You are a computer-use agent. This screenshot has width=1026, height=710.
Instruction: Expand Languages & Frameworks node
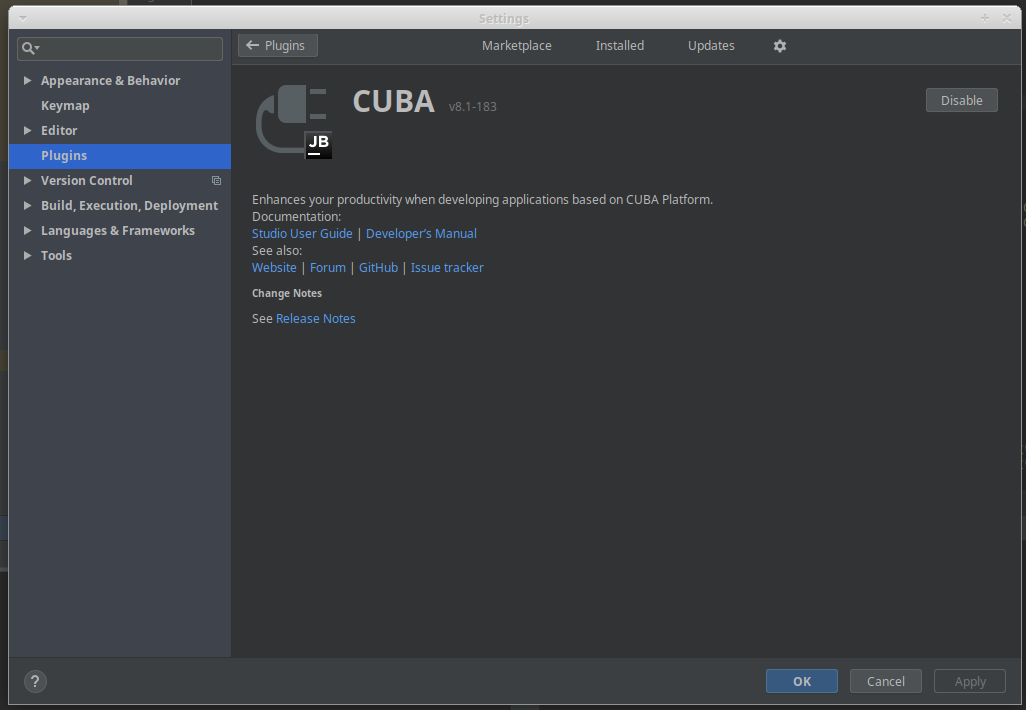click(x=27, y=230)
